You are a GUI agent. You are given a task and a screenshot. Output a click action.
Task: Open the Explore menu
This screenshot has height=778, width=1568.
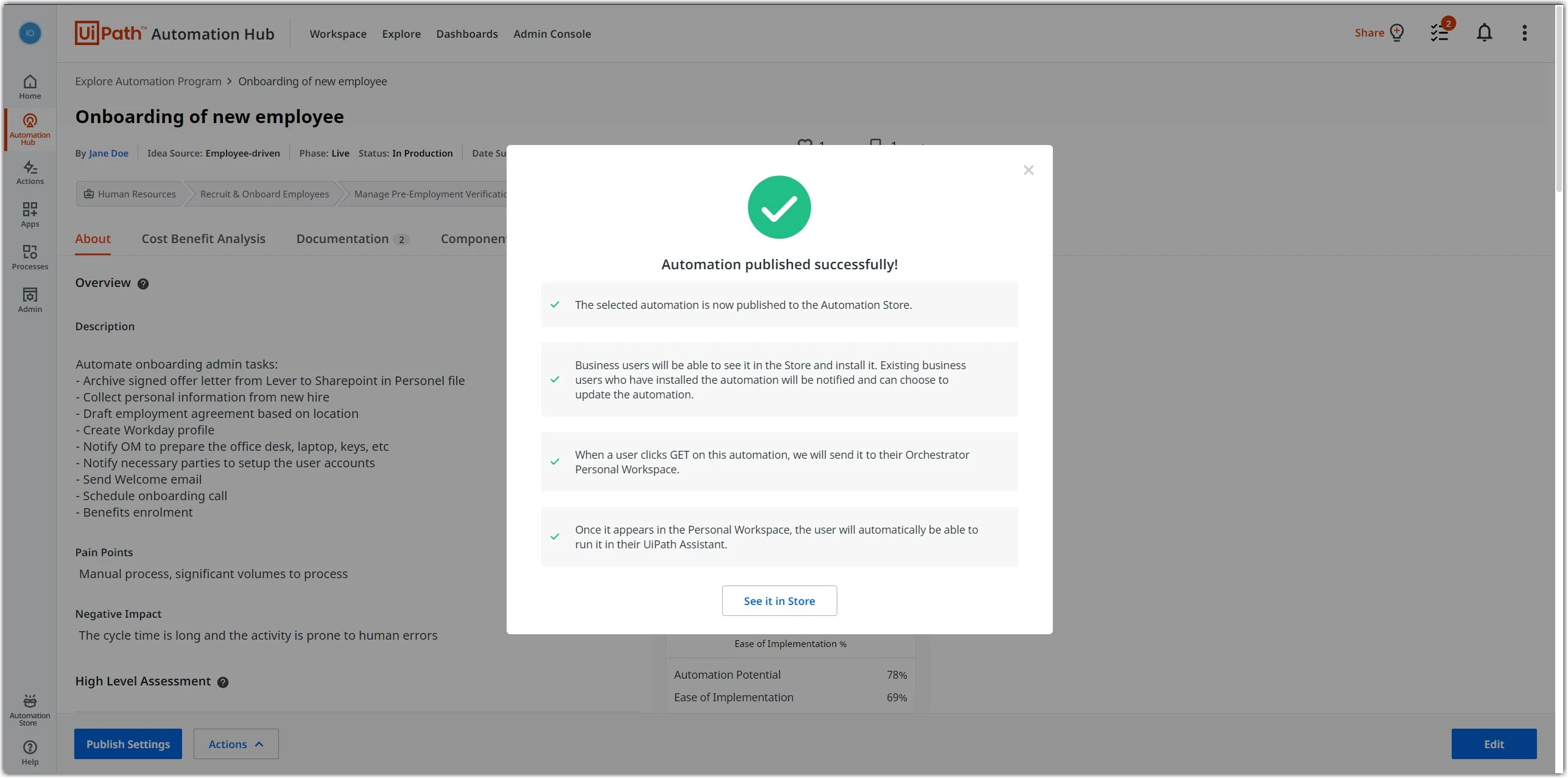click(401, 34)
